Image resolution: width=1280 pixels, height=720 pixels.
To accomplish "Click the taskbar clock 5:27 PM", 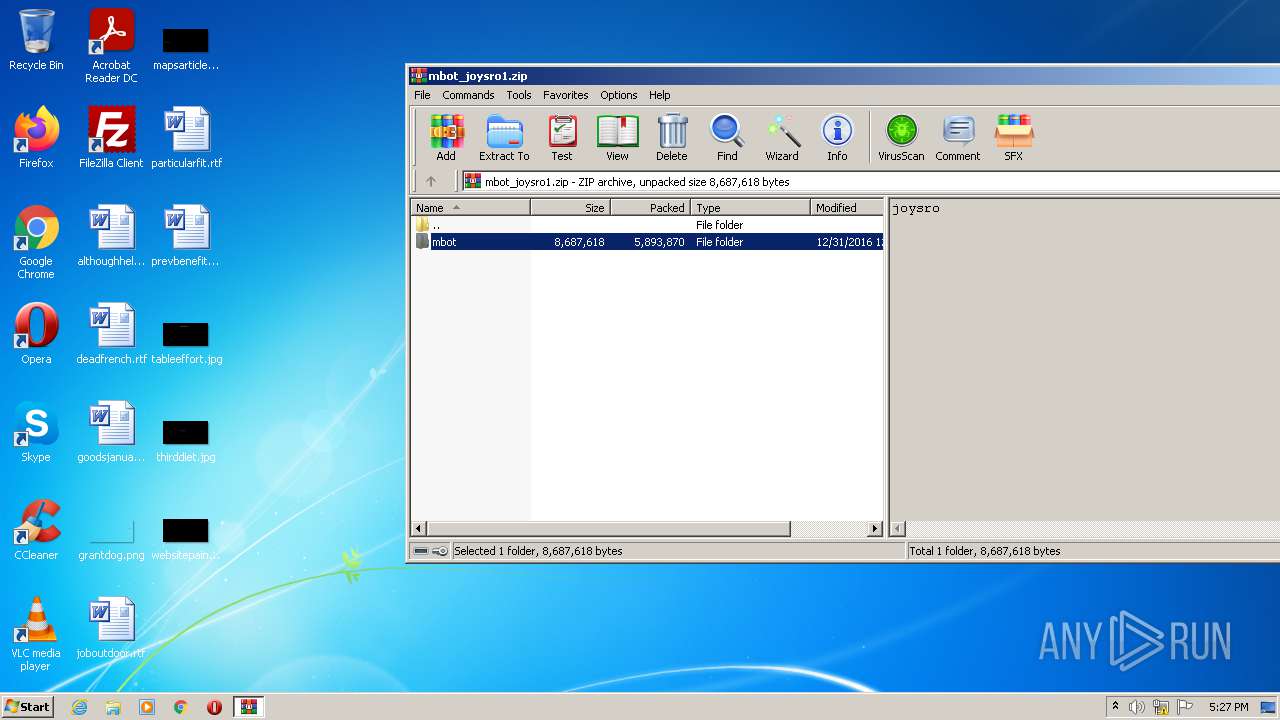I will [1228, 707].
